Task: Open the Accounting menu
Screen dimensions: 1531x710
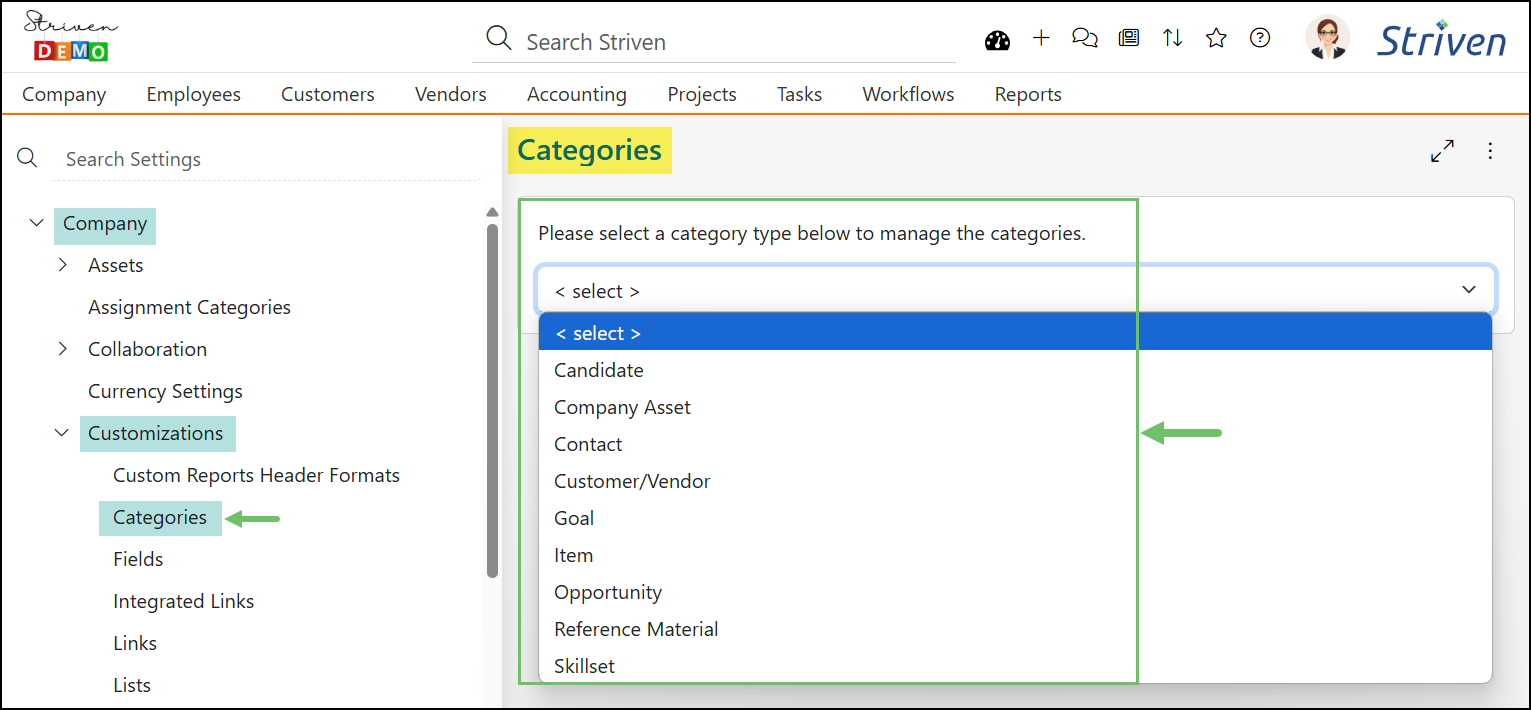Action: click(577, 94)
